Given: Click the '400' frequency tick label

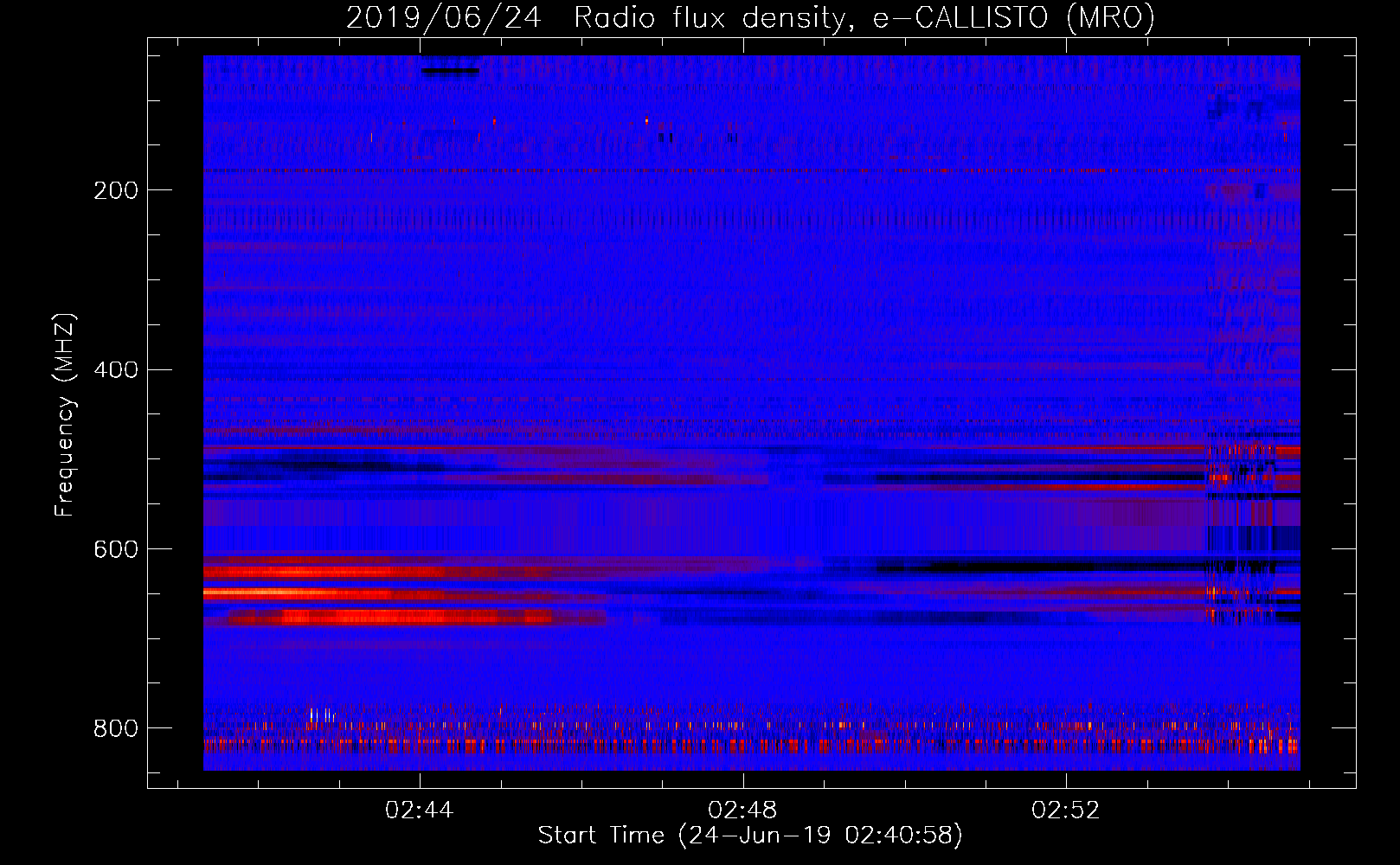Looking at the screenshot, I should pos(115,370).
